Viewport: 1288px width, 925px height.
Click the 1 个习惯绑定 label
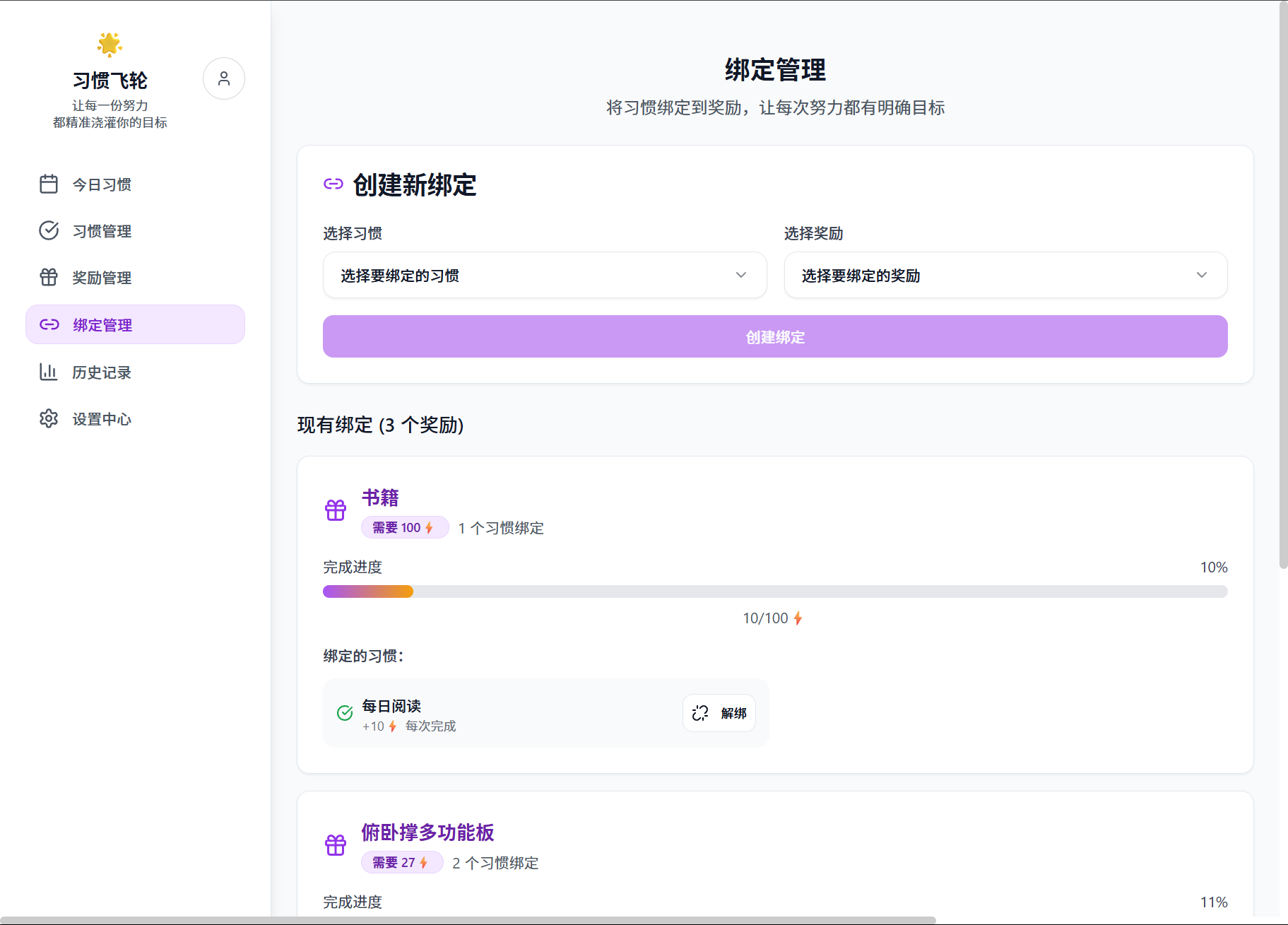pos(501,528)
